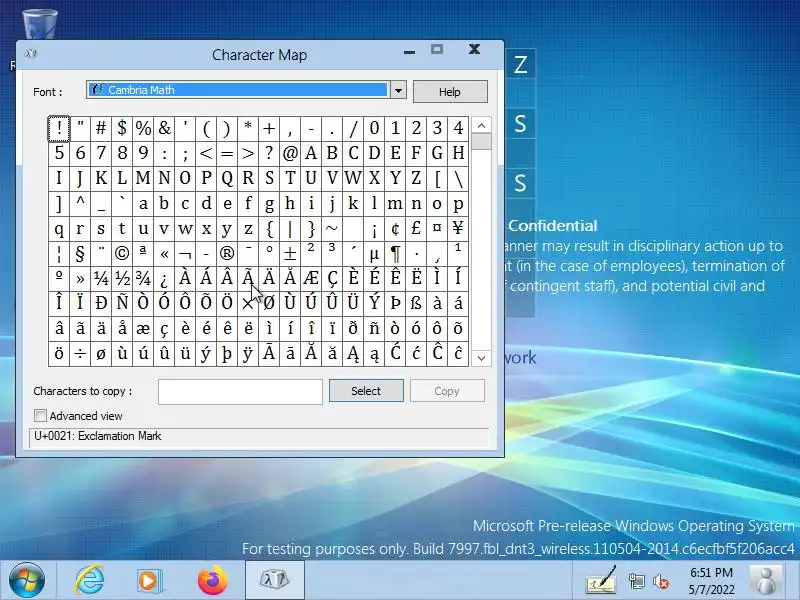800x600 pixels.
Task: Select the three quarters ¾ character
Action: pyautogui.click(x=143, y=279)
